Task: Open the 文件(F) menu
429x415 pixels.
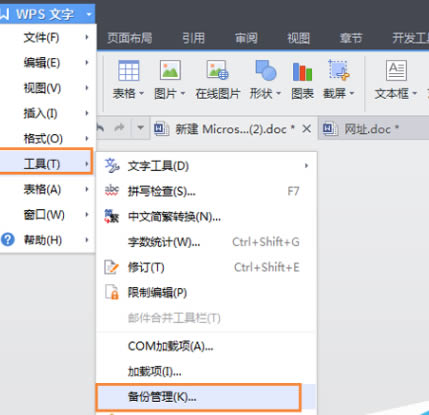Action: tap(48, 37)
